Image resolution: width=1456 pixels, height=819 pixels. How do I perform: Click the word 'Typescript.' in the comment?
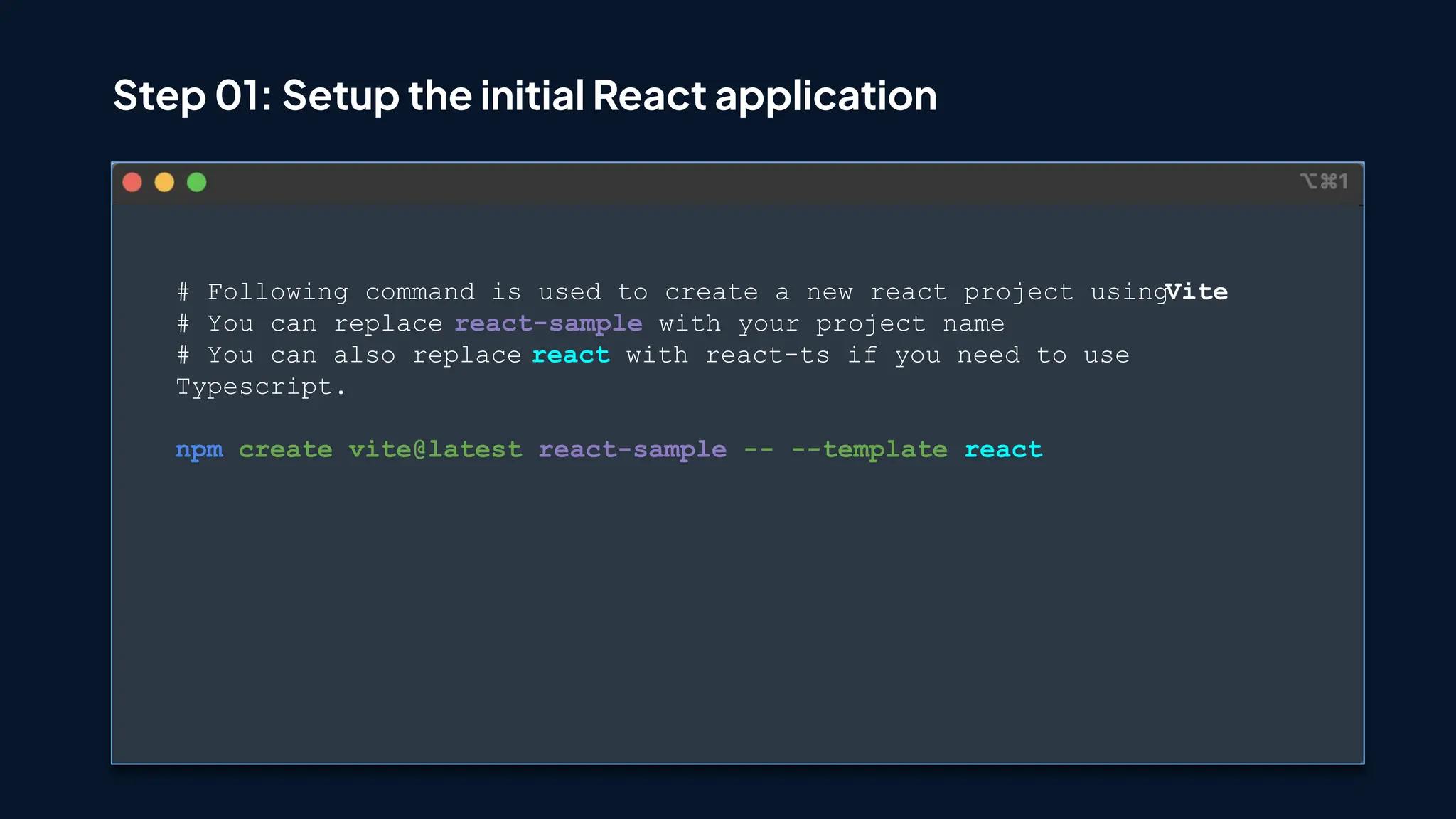pos(261,387)
